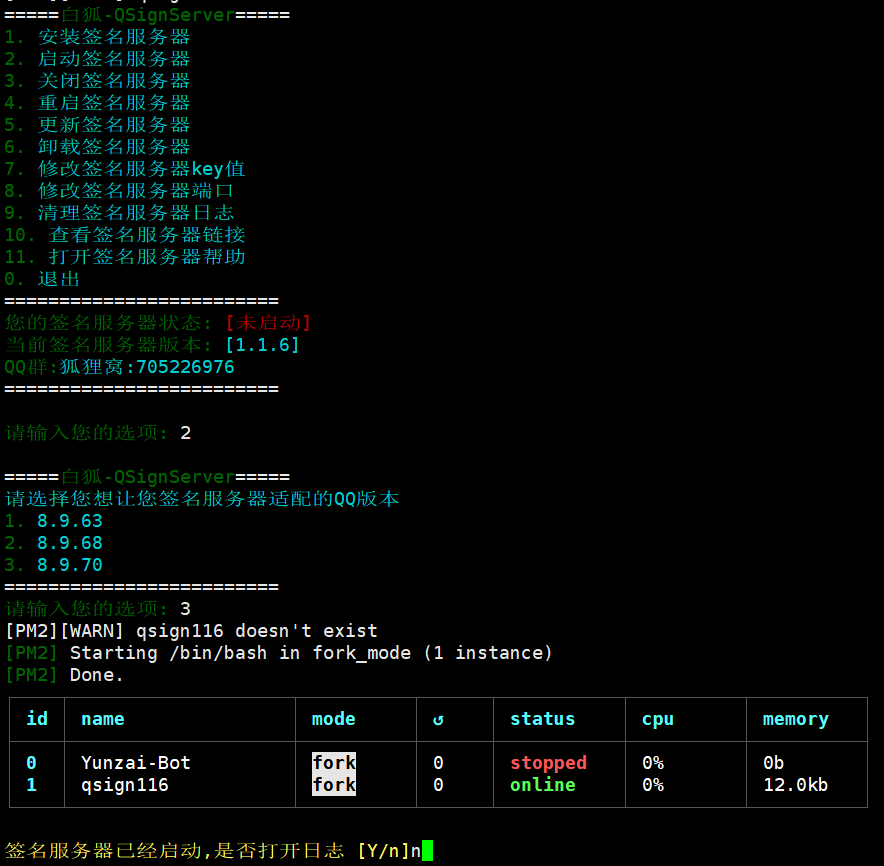This screenshot has width=884, height=866.
Task: Select option 7 修改签名服务器key值
Action: coord(124,169)
